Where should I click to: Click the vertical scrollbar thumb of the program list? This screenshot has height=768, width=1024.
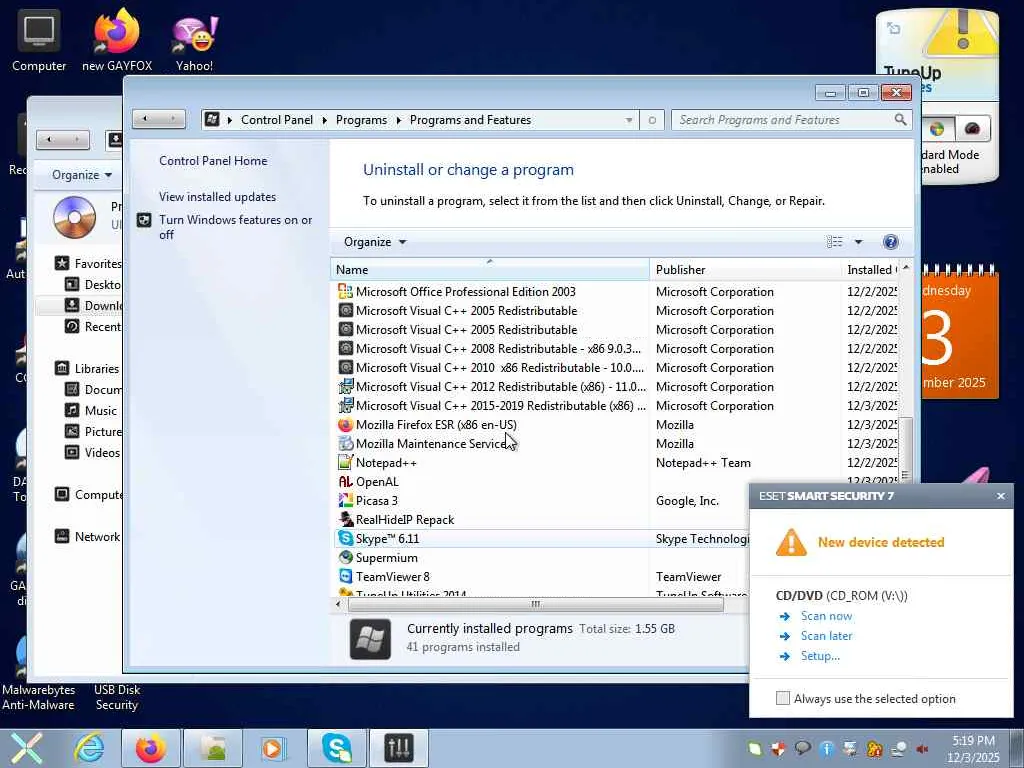(905, 449)
